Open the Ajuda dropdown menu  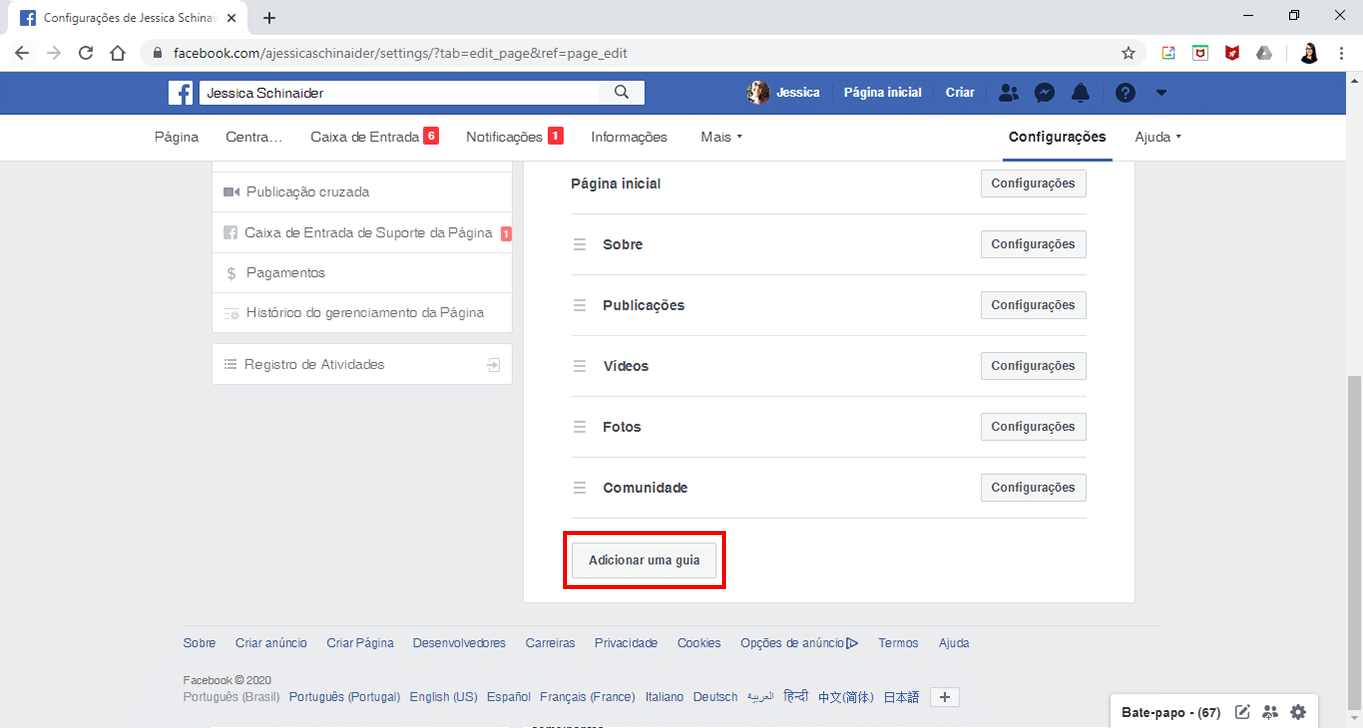click(1158, 137)
